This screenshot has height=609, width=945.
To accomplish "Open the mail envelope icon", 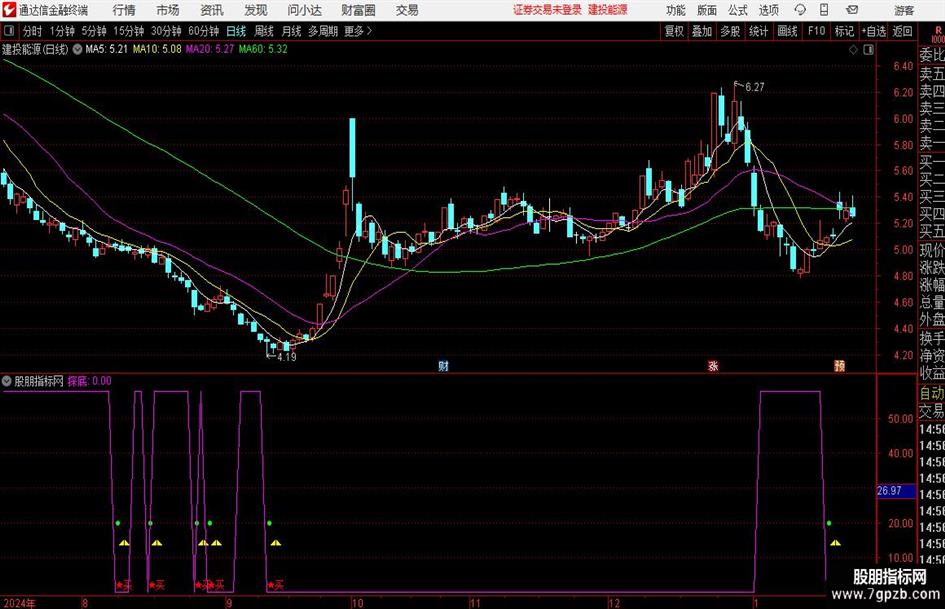I will [x=852, y=10].
